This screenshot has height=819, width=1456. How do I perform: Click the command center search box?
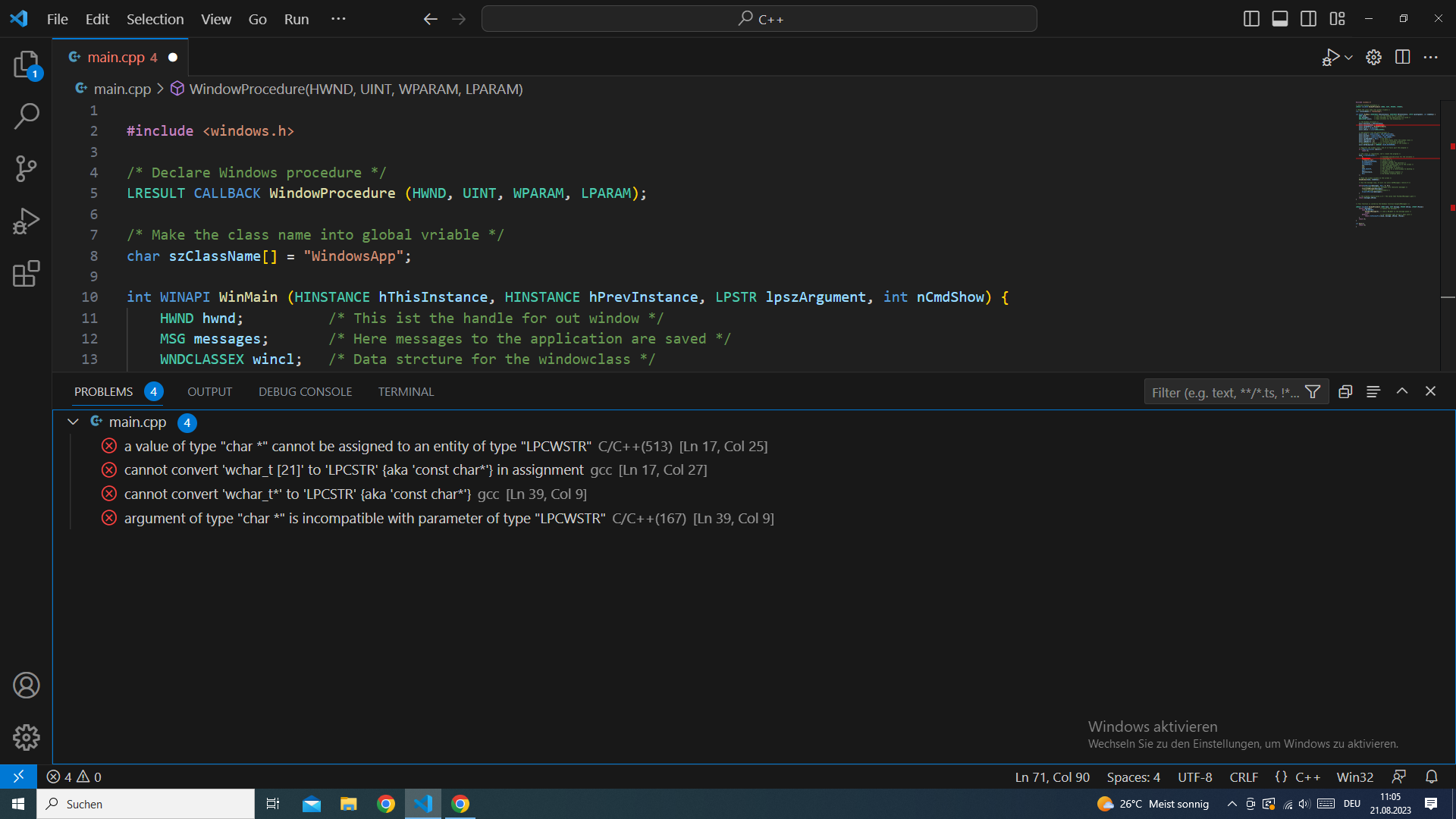click(x=758, y=18)
